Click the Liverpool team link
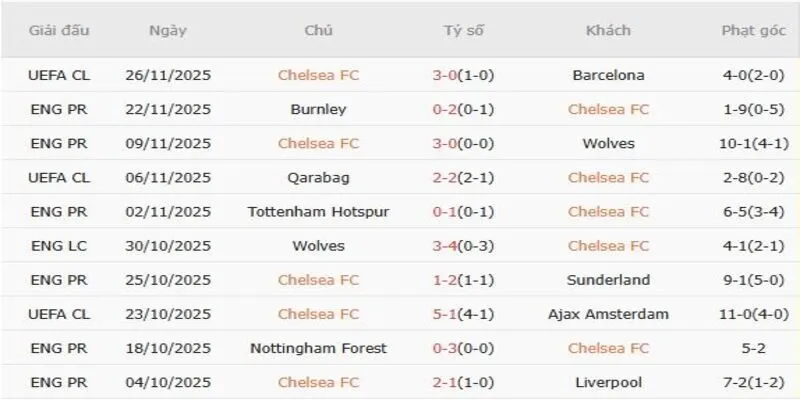This screenshot has height=400, width=800. [x=608, y=382]
